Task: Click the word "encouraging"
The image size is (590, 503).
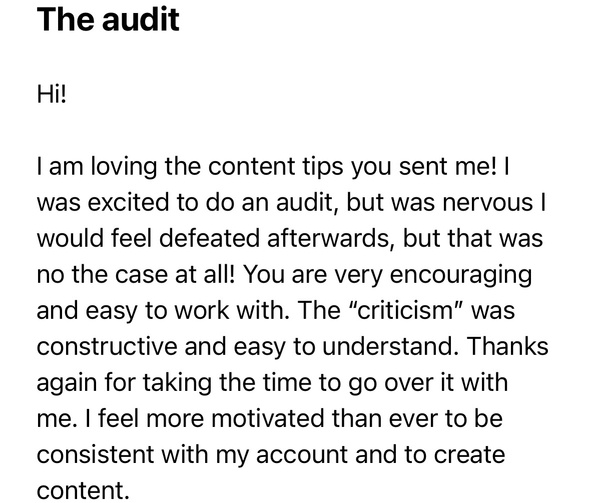Action: pyautogui.click(x=461, y=275)
